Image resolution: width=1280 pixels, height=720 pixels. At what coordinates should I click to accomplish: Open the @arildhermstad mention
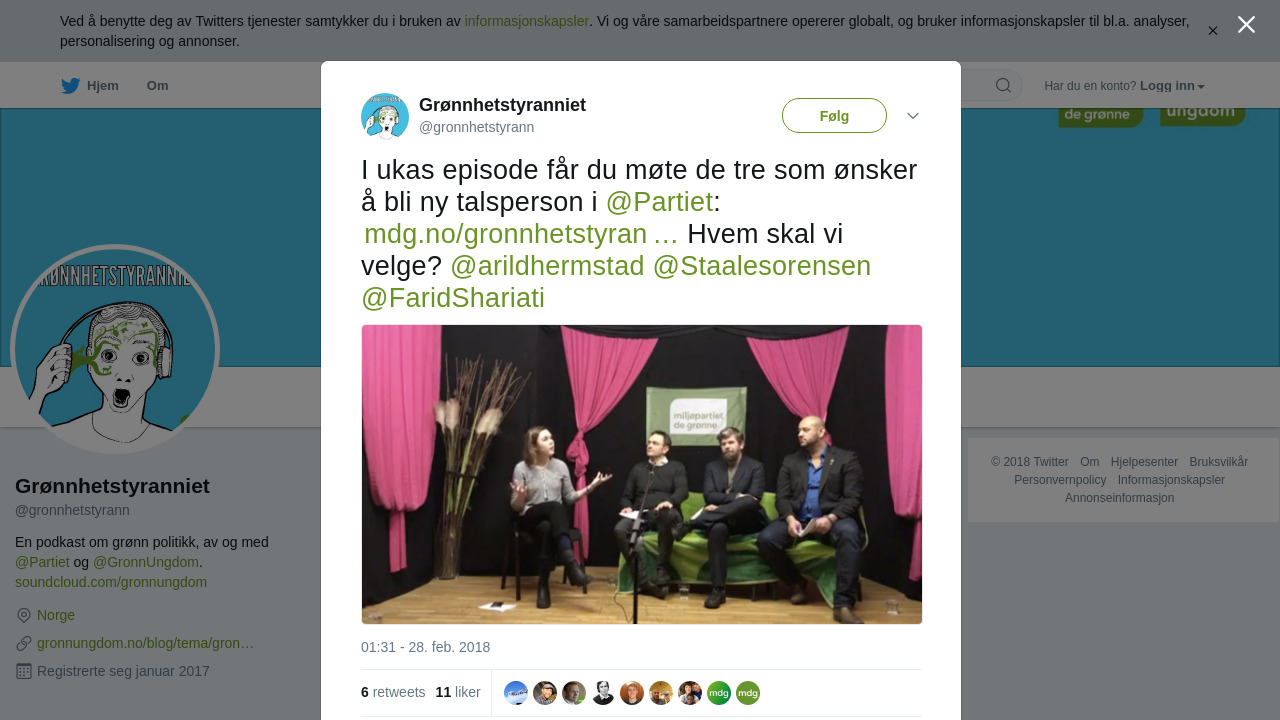coord(547,266)
